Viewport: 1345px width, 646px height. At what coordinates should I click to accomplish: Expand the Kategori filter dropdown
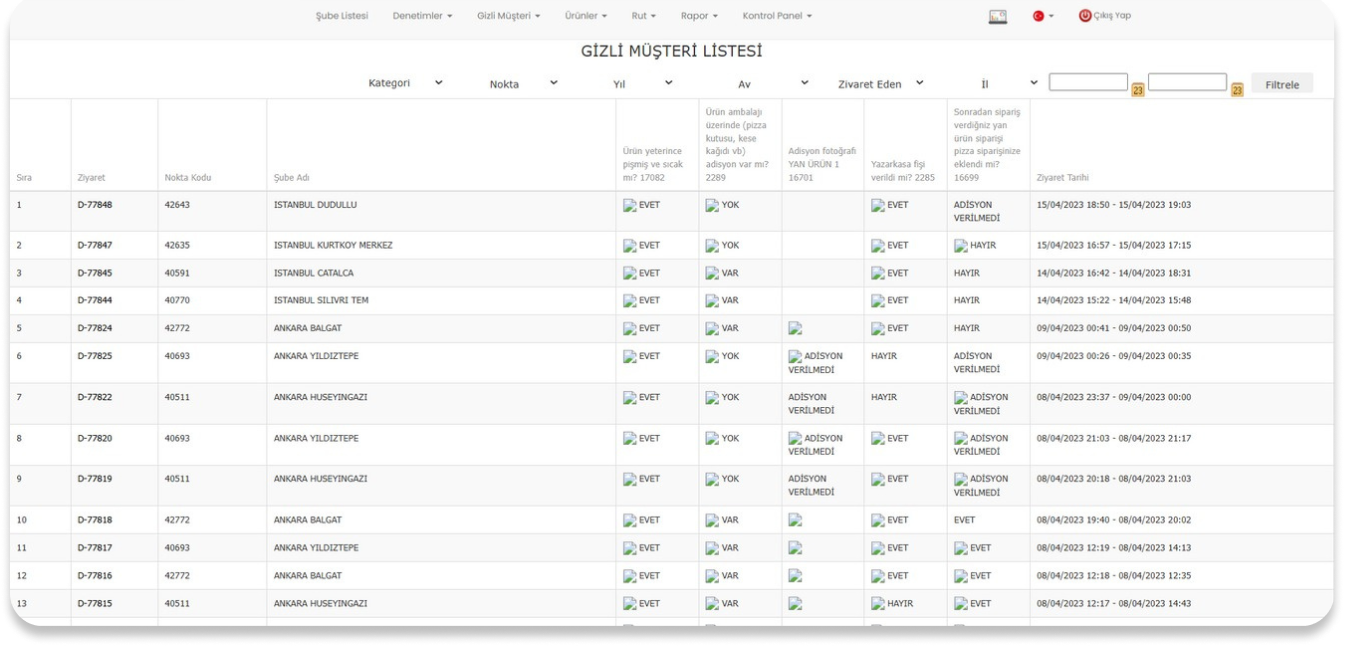click(x=405, y=83)
